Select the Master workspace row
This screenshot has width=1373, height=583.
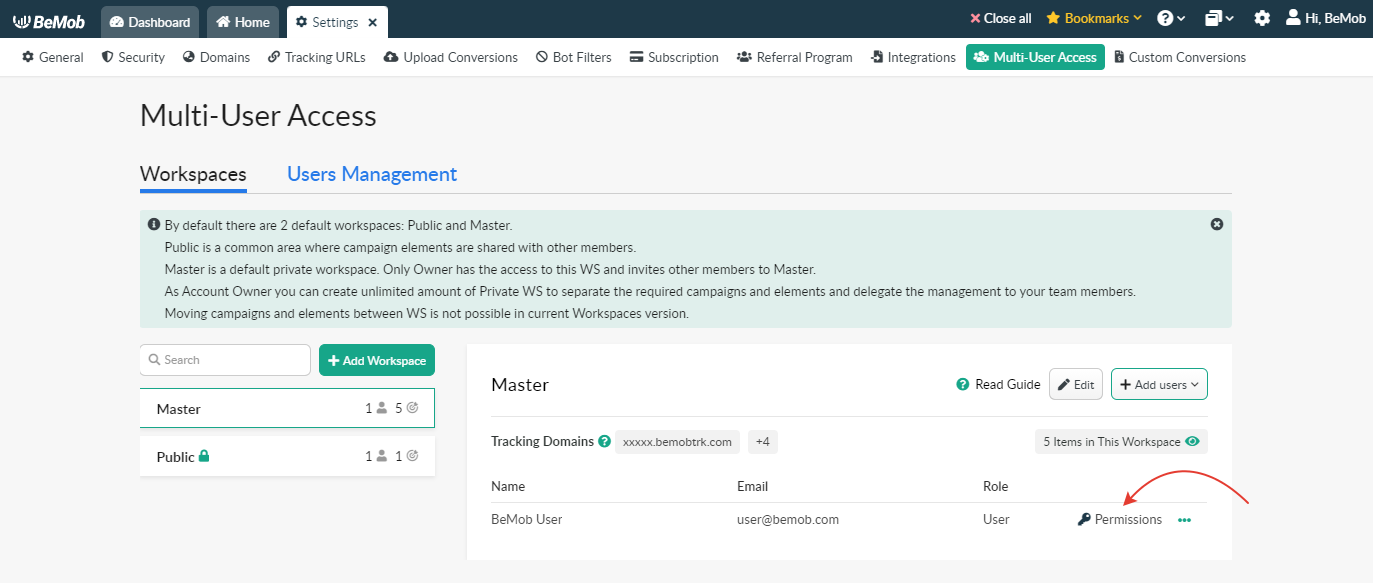(x=287, y=408)
